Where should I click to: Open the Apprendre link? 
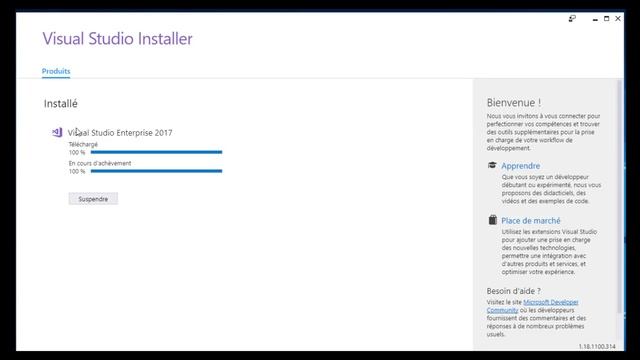(x=520, y=166)
